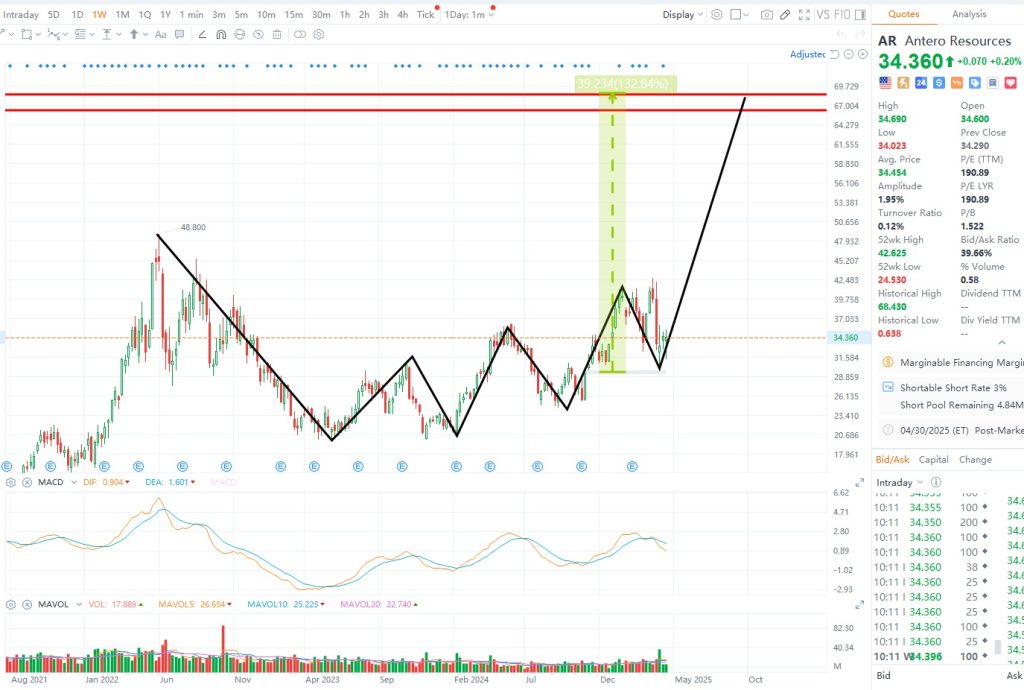Delete drawings using the trash icon
Screen dimensions: 1024x690
pyautogui.click(x=275, y=34)
